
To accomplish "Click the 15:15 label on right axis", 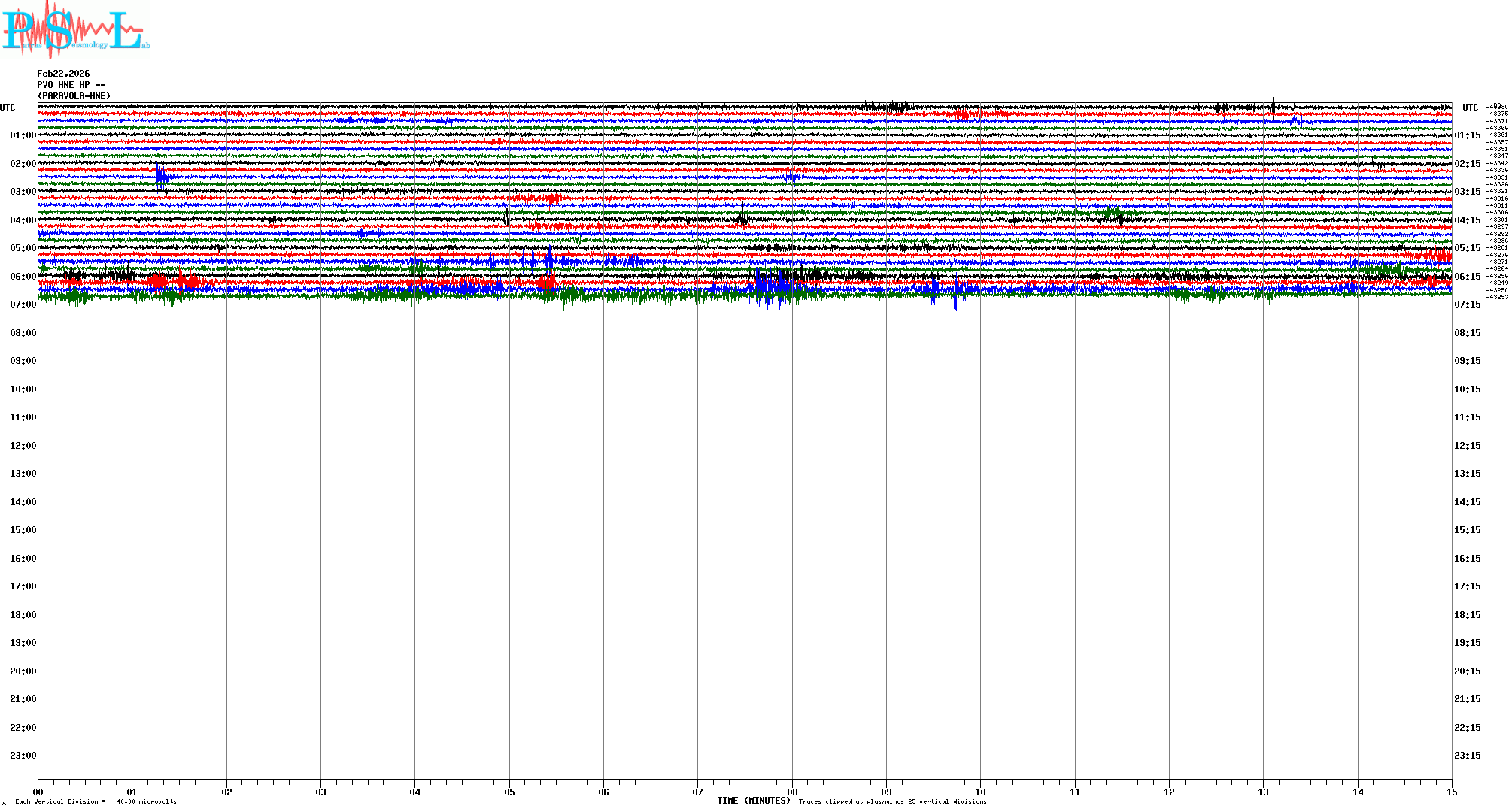I will point(1467,530).
